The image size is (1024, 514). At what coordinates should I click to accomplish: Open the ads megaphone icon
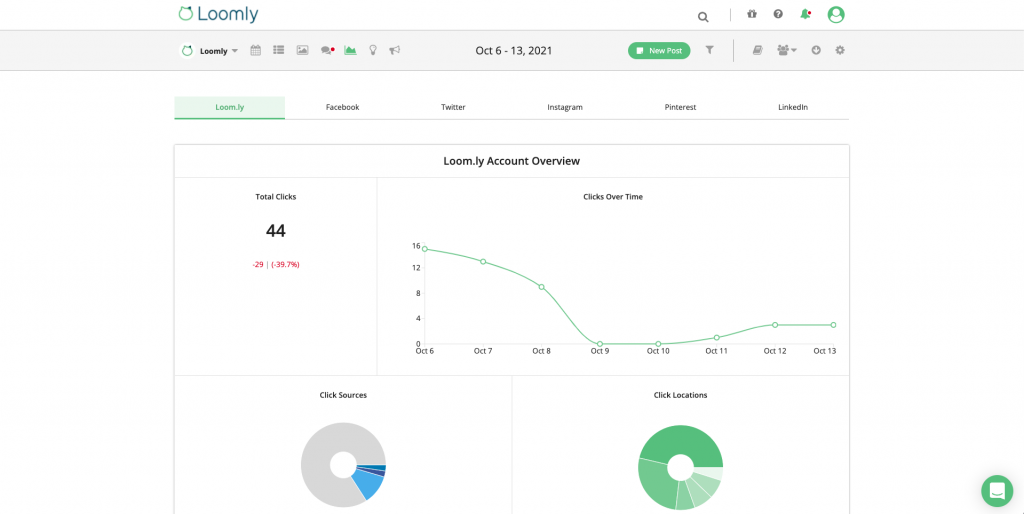click(394, 50)
